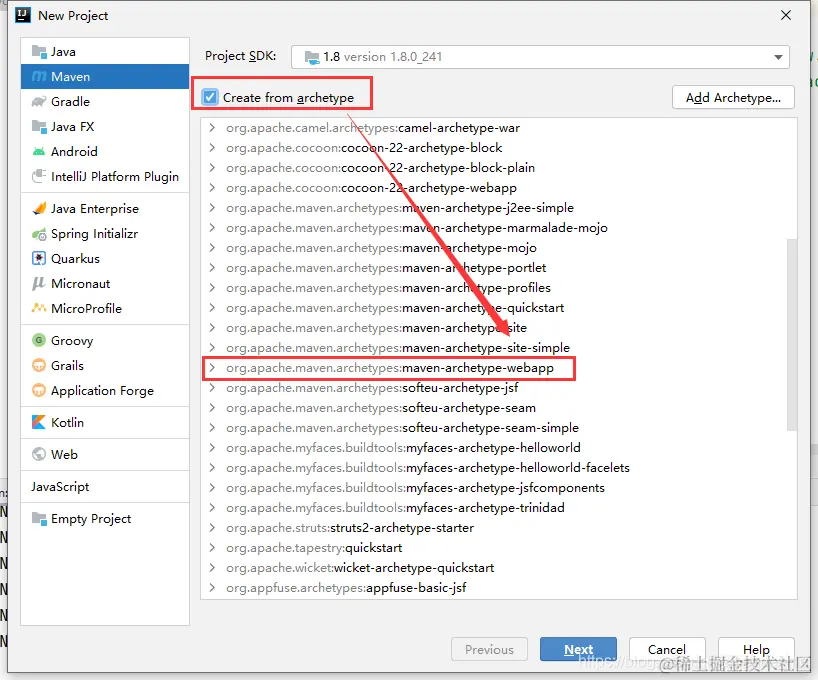This screenshot has width=818, height=680.
Task: Select Java Enterprise project type
Action: [105, 209]
